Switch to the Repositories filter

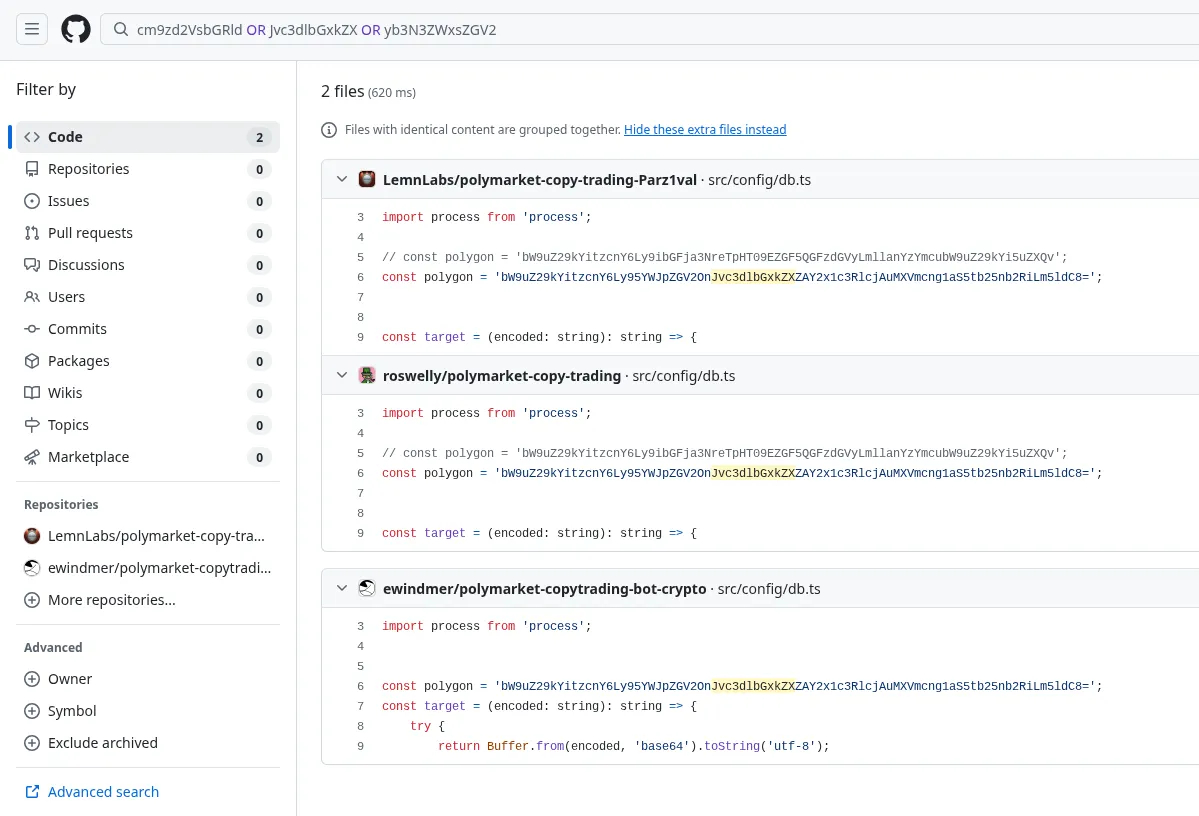[90, 169]
